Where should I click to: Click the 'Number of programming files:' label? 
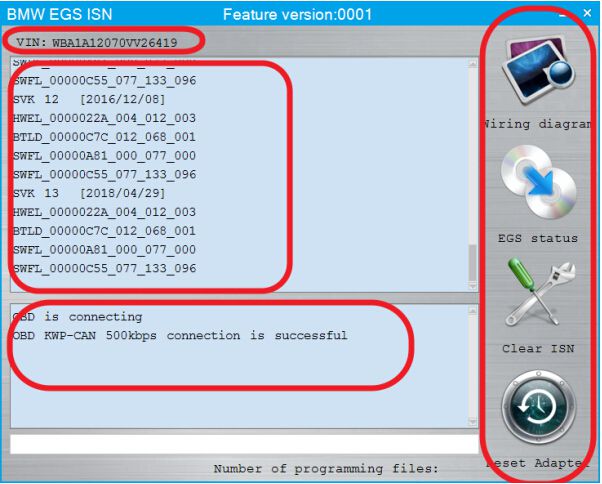[326, 469]
